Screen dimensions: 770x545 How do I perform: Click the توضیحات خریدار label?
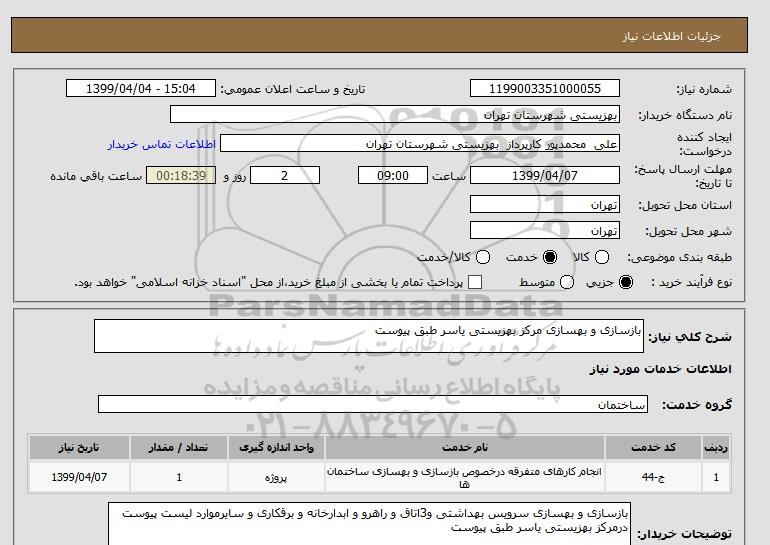coord(684,534)
